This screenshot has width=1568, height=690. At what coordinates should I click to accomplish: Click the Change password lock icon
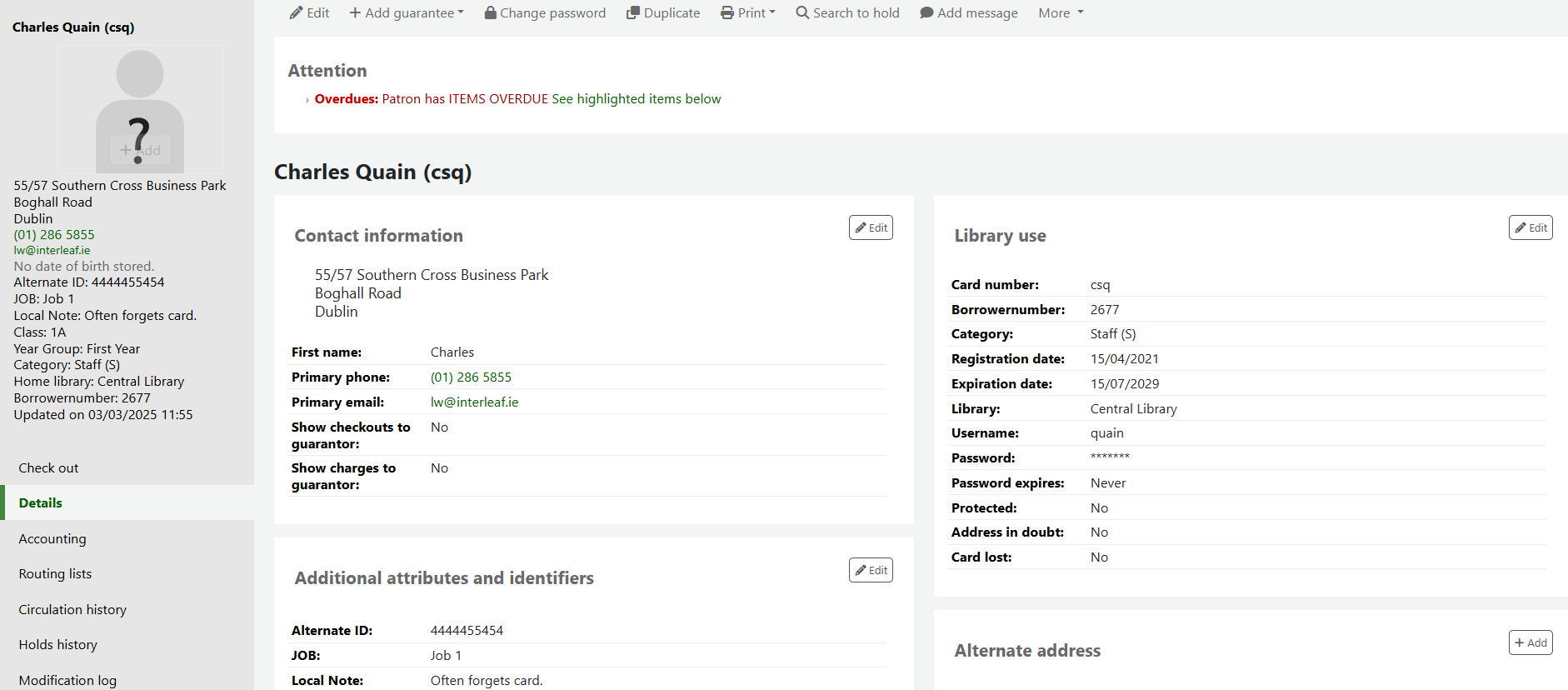491,13
